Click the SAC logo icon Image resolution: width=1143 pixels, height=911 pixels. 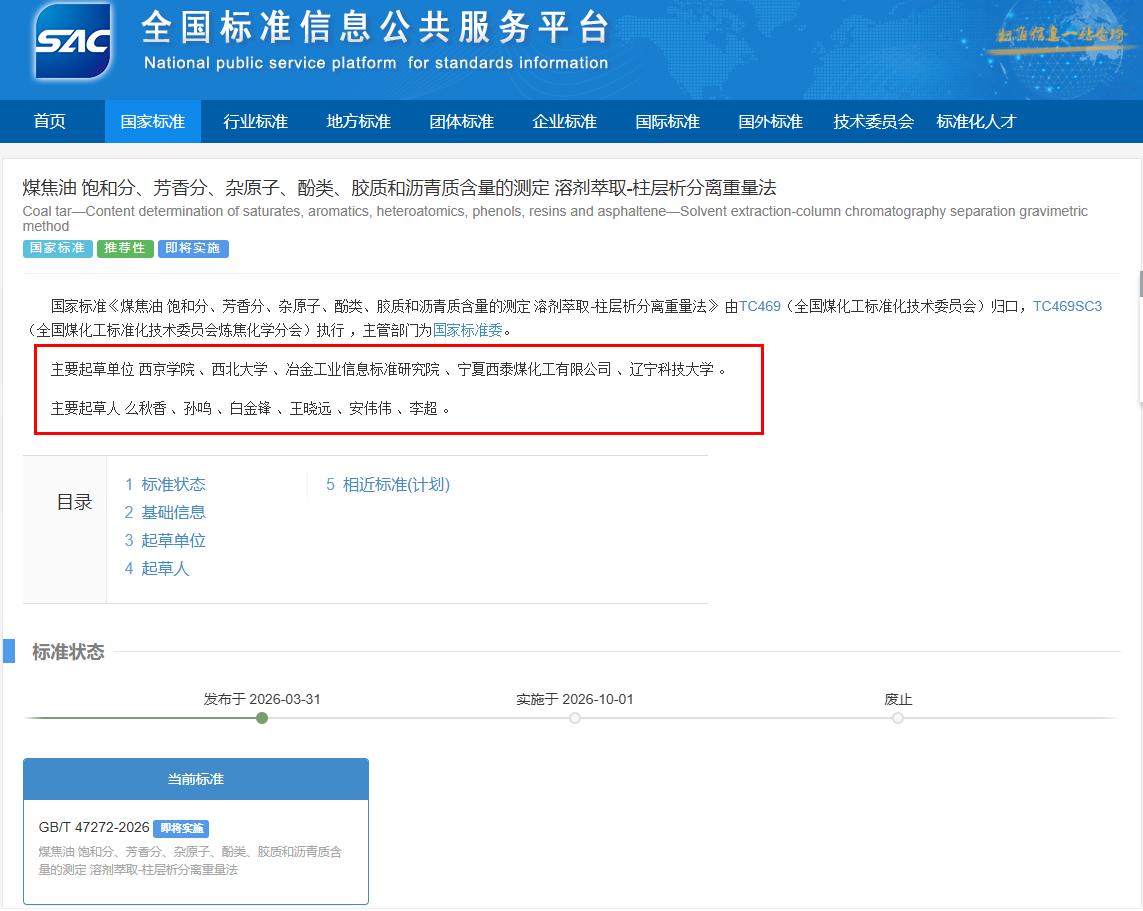pos(73,41)
